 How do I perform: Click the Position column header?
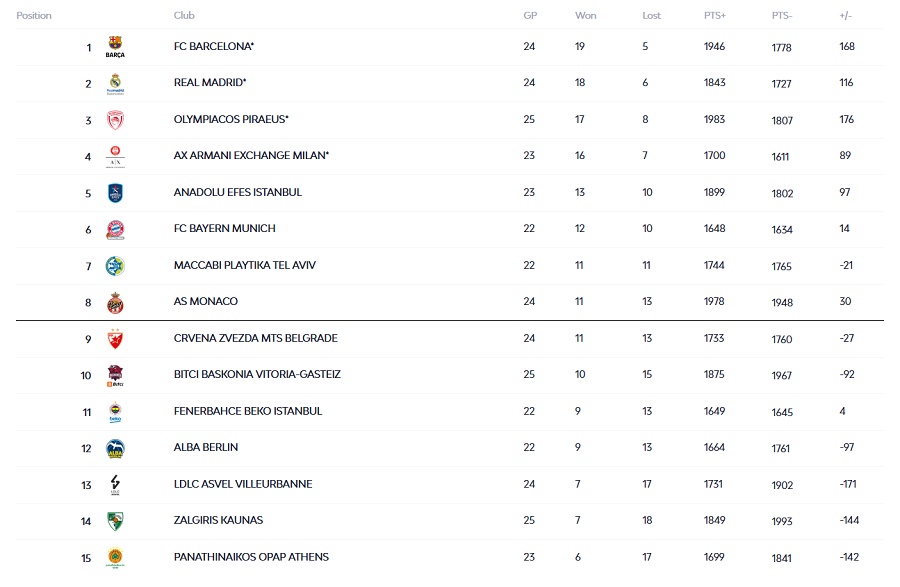tap(34, 16)
